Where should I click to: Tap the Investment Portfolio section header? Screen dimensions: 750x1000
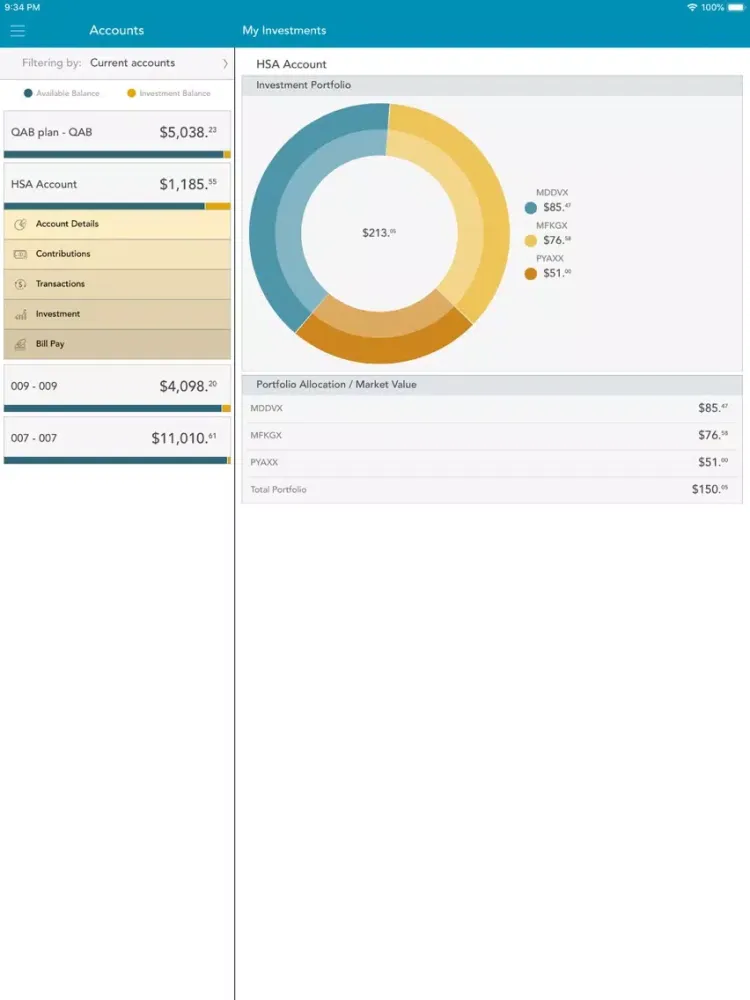coord(492,85)
